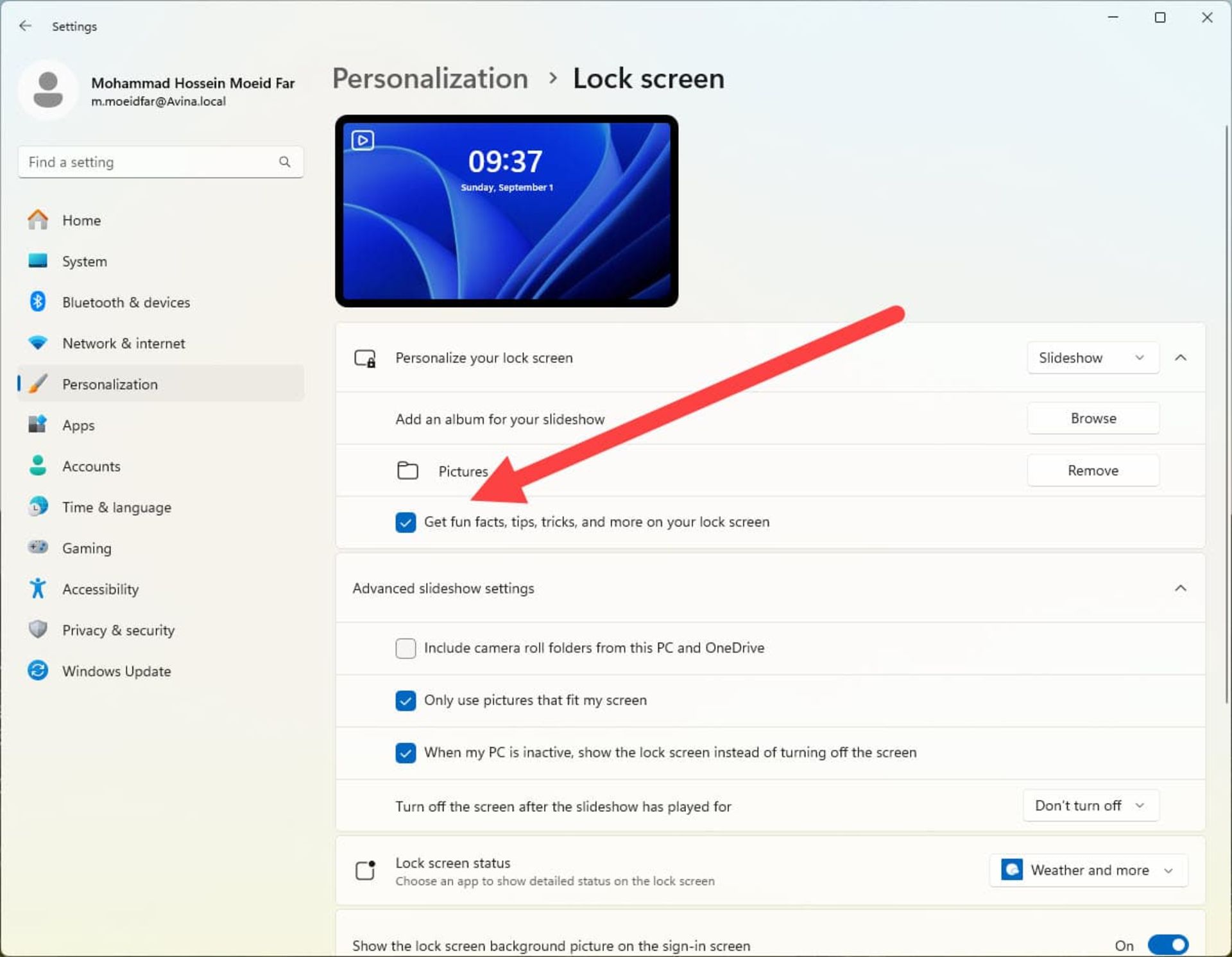
Task: Uncheck Only use pictures that fit my screen
Action: [406, 700]
